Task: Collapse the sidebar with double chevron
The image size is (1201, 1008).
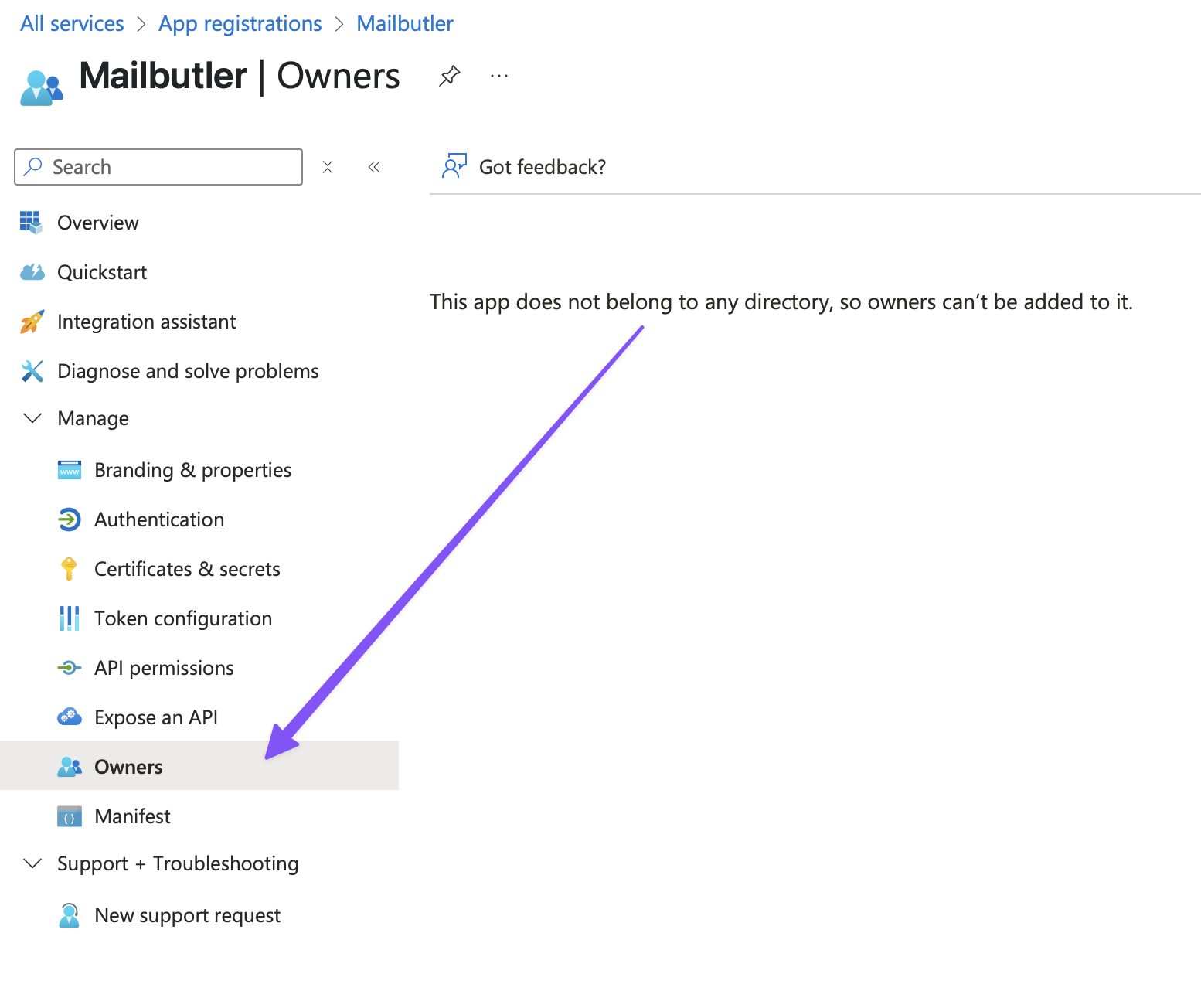Action: click(374, 167)
